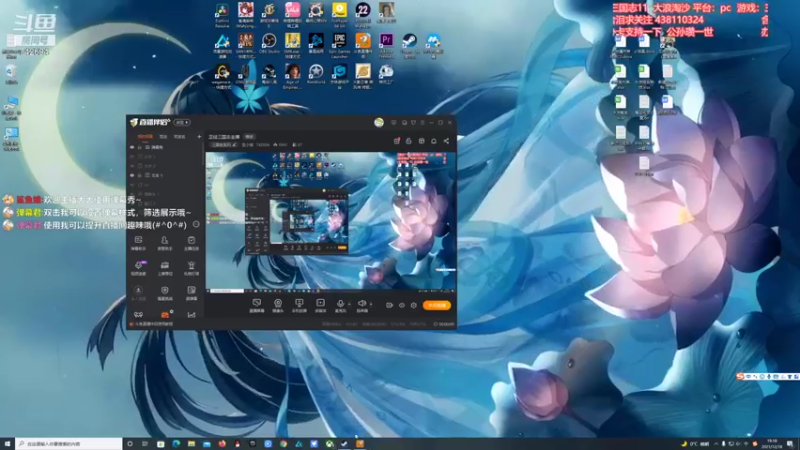800x450 pixels.
Task: Mute the speaker in streaming app
Action: coord(362,304)
